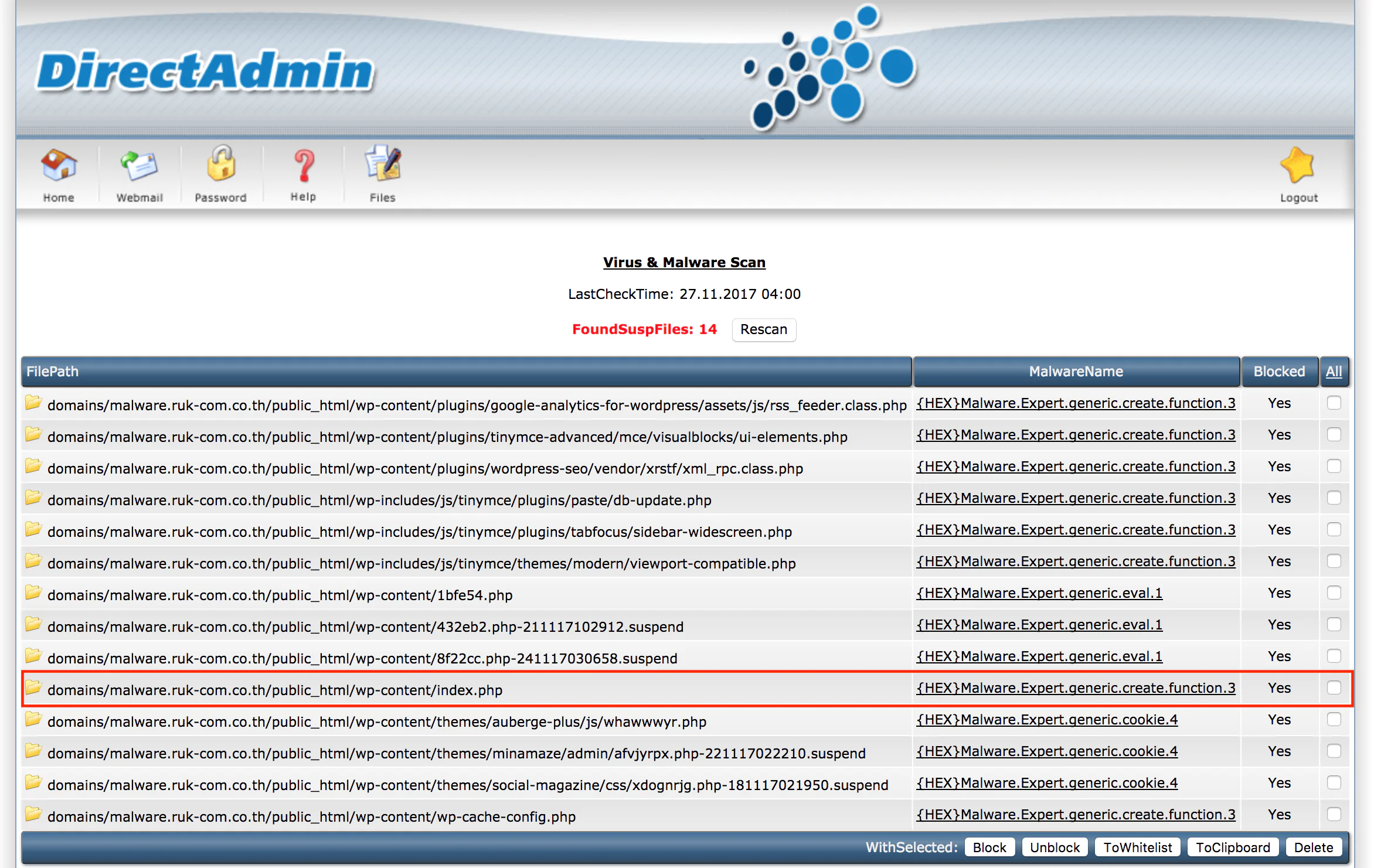Select checkbox for whawwwyr.php

click(x=1334, y=720)
